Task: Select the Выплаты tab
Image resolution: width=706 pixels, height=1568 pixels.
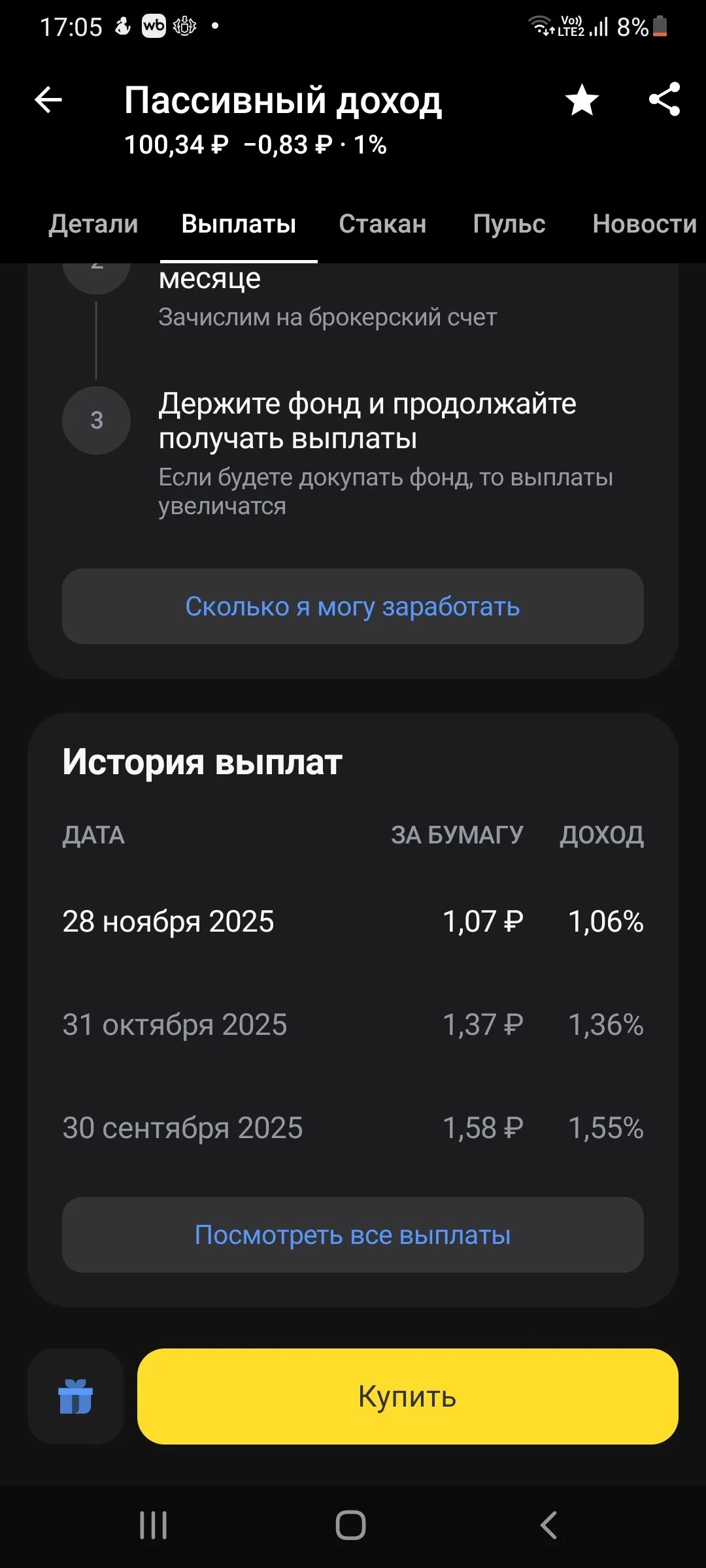Action: [239, 224]
